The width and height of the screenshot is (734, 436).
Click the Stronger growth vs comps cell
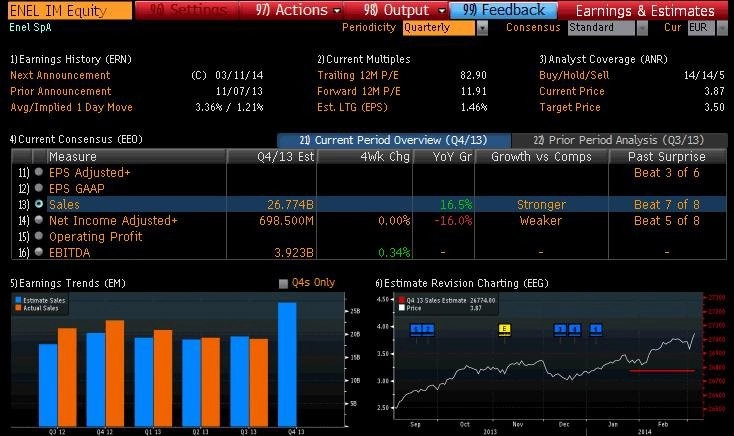[x=541, y=205]
